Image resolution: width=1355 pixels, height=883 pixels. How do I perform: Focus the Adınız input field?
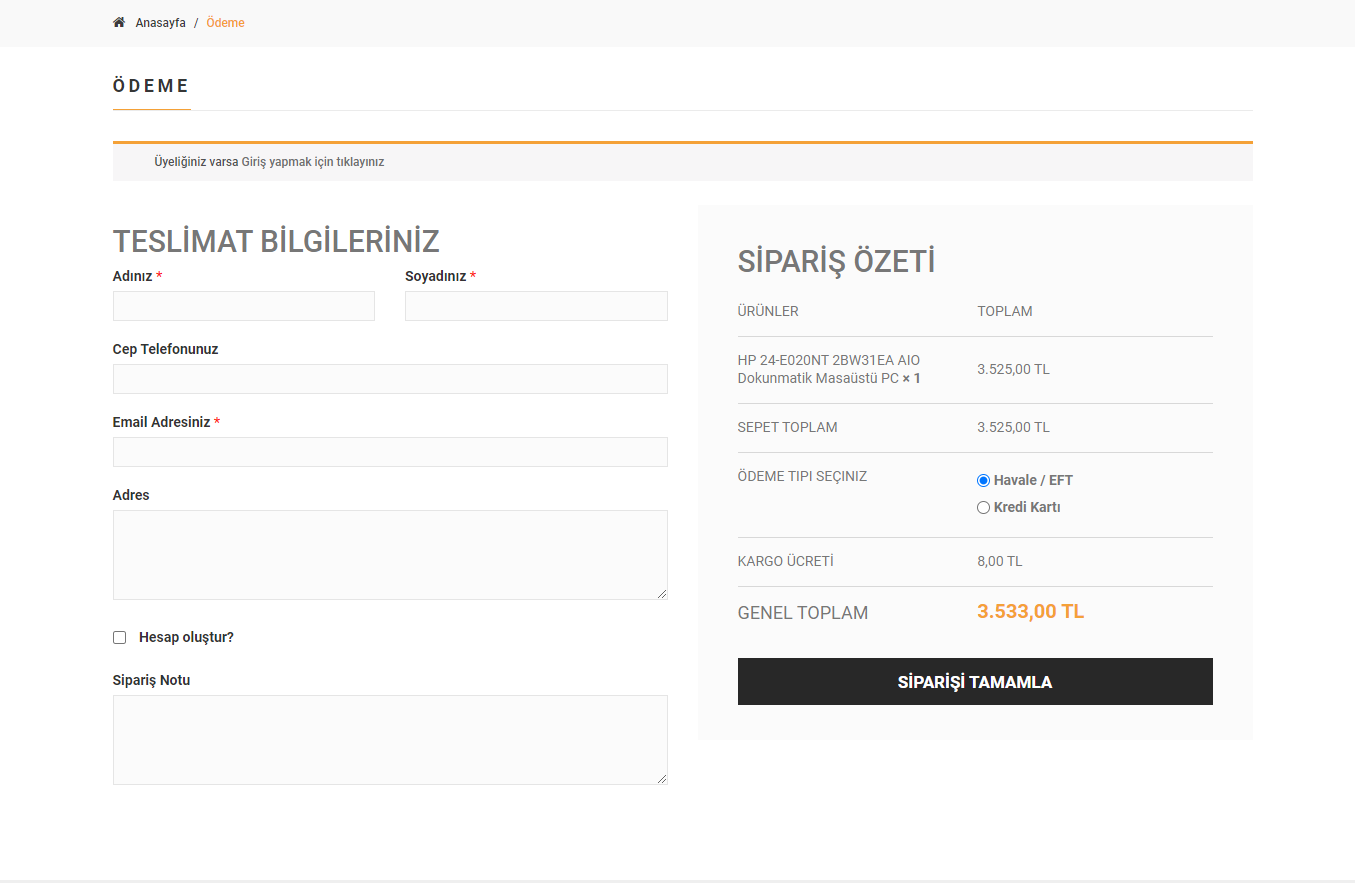244,306
